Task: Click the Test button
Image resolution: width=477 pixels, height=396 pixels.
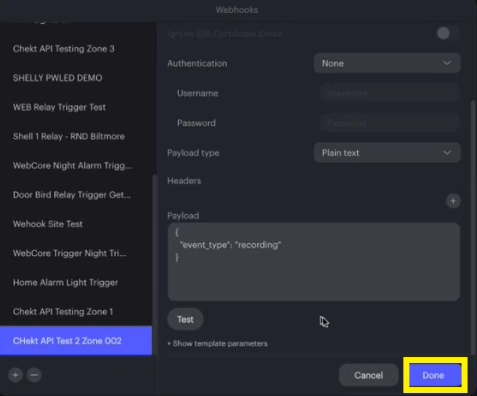Action: tap(185, 319)
